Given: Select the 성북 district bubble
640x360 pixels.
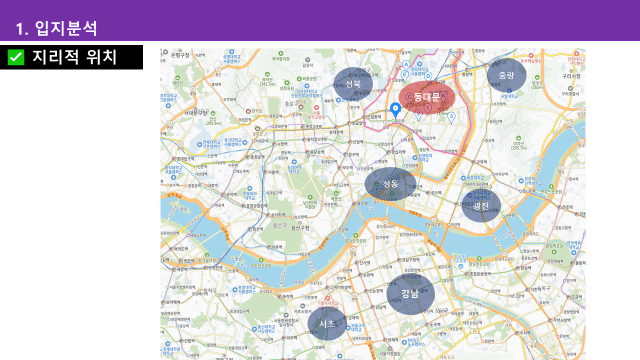Looking at the screenshot, I should [x=353, y=84].
